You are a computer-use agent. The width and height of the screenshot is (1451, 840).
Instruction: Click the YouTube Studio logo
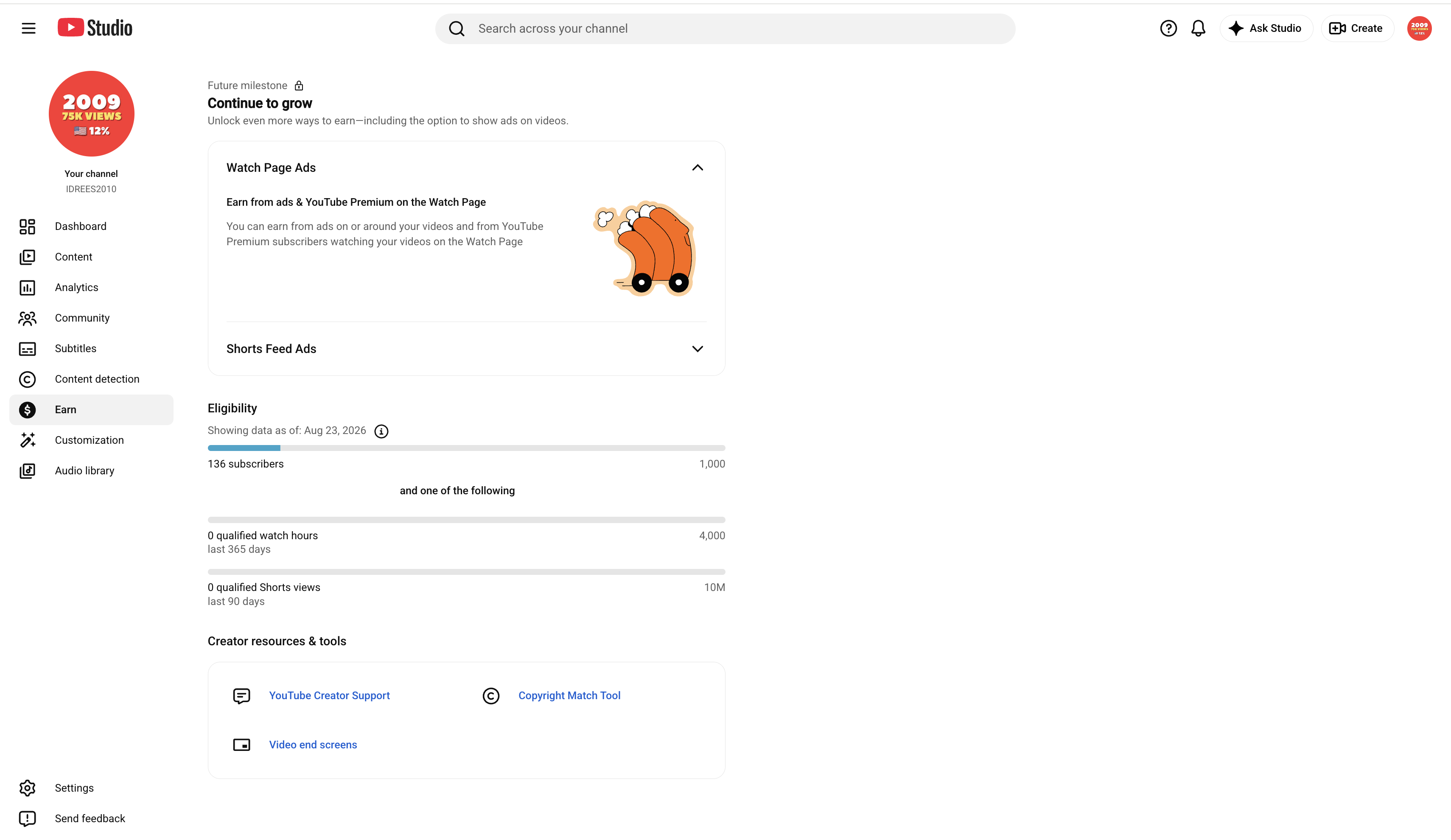coord(95,28)
